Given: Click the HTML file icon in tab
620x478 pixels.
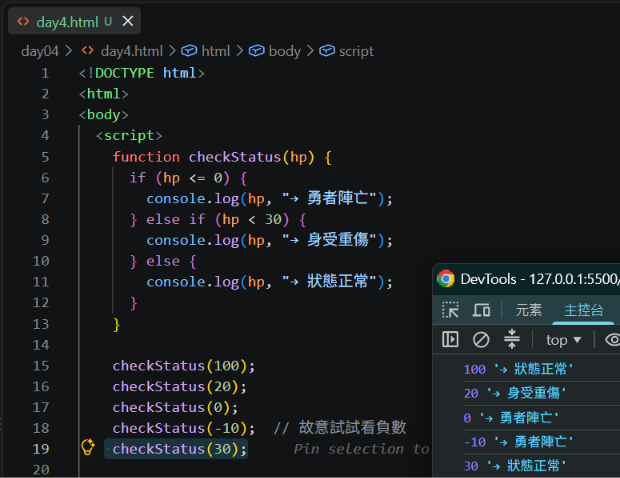Looking at the screenshot, I should tap(23, 21).
